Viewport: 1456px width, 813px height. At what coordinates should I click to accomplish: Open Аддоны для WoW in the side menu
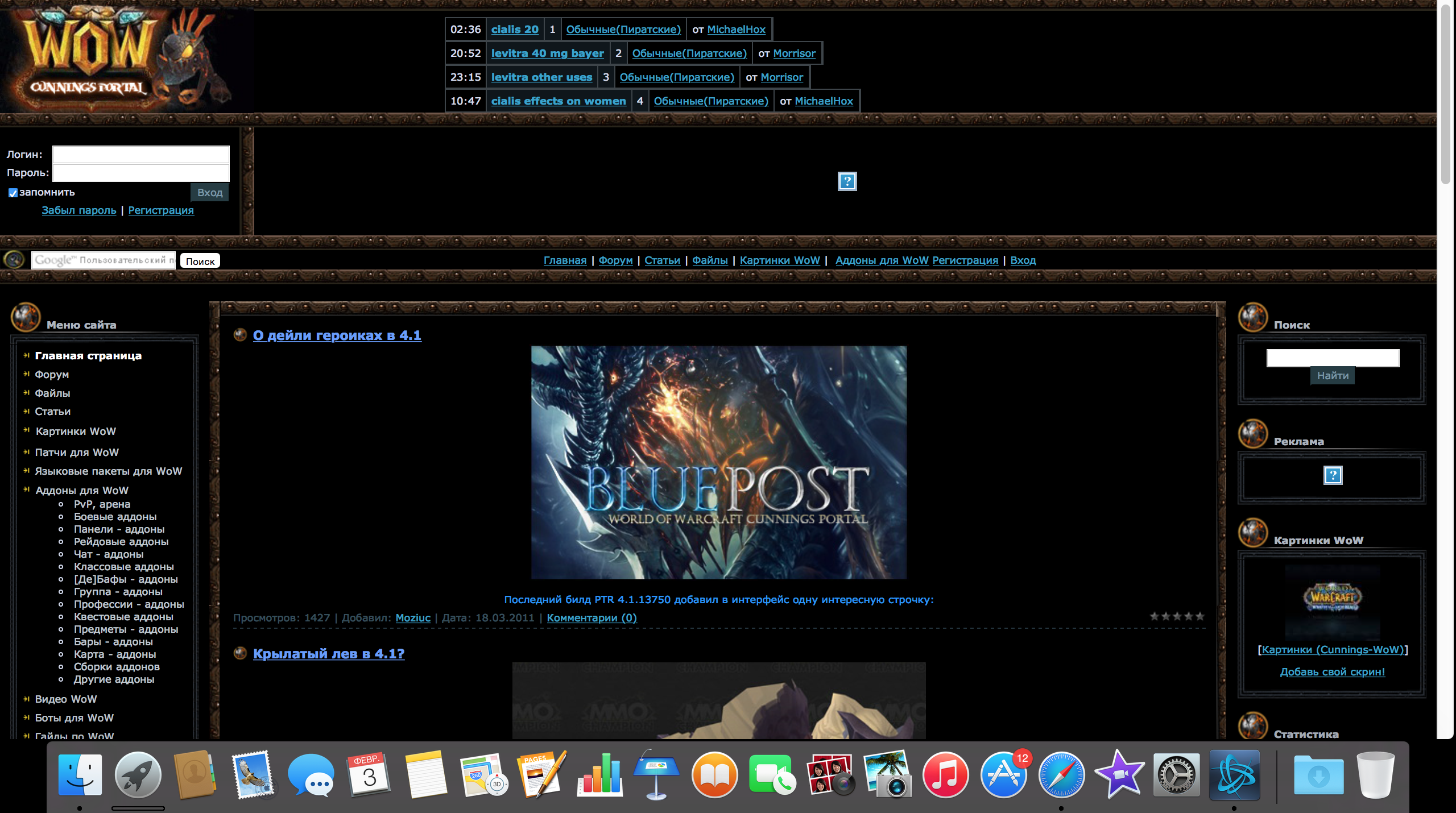82,490
